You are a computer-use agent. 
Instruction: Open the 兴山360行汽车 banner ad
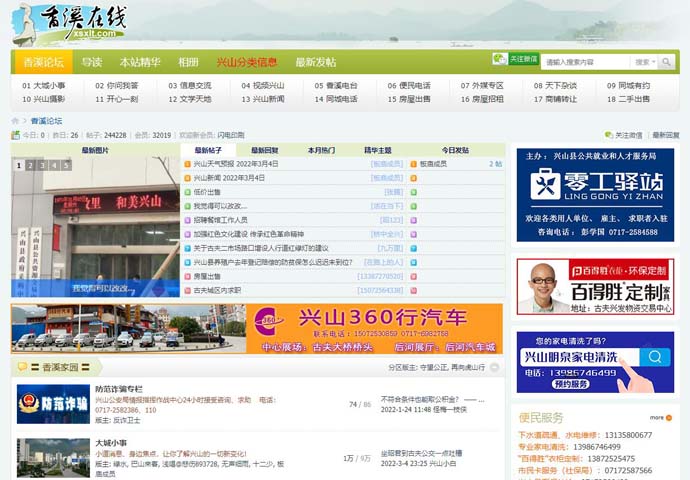(257, 329)
